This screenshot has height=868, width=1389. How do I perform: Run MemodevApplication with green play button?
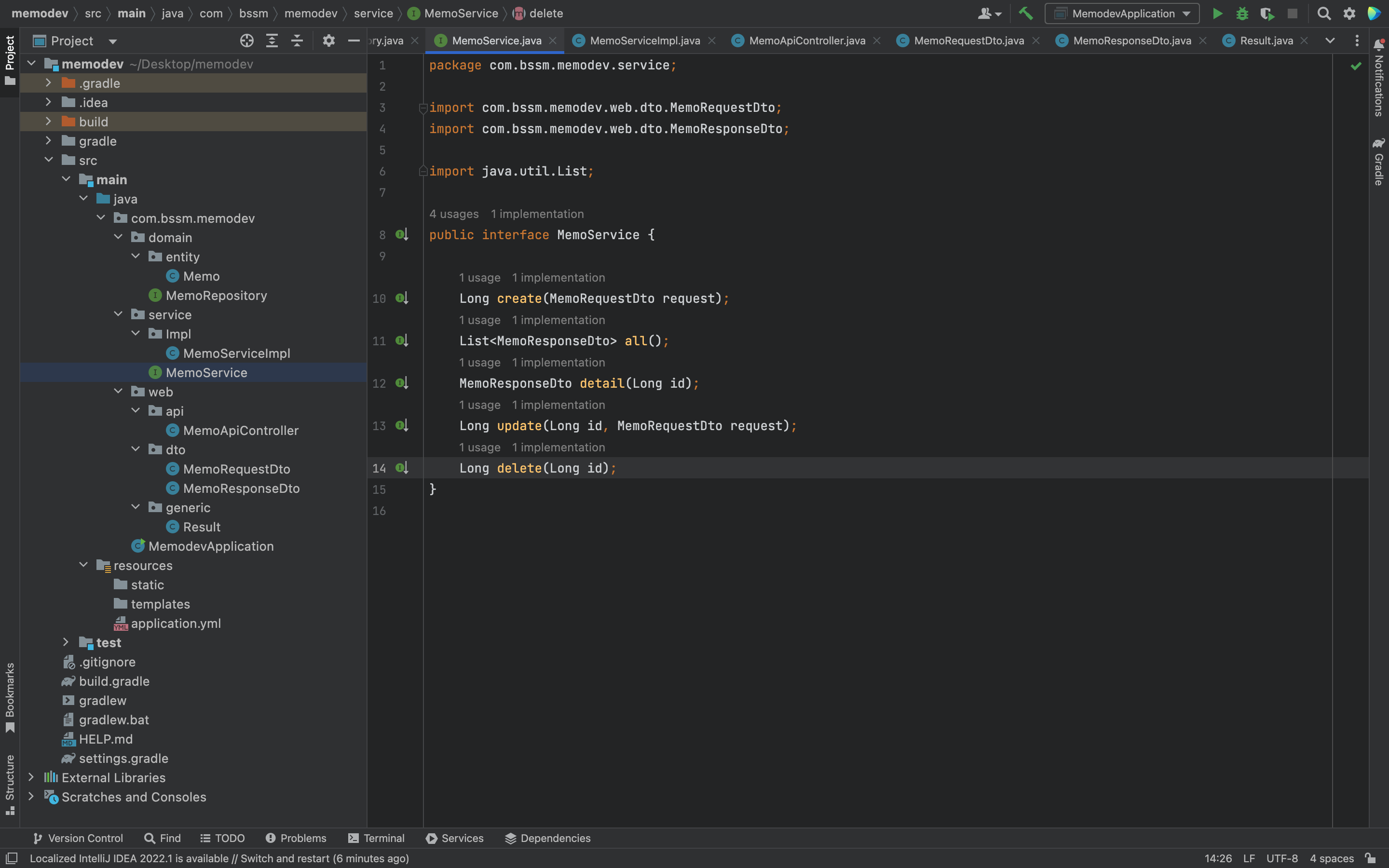tap(1217, 13)
